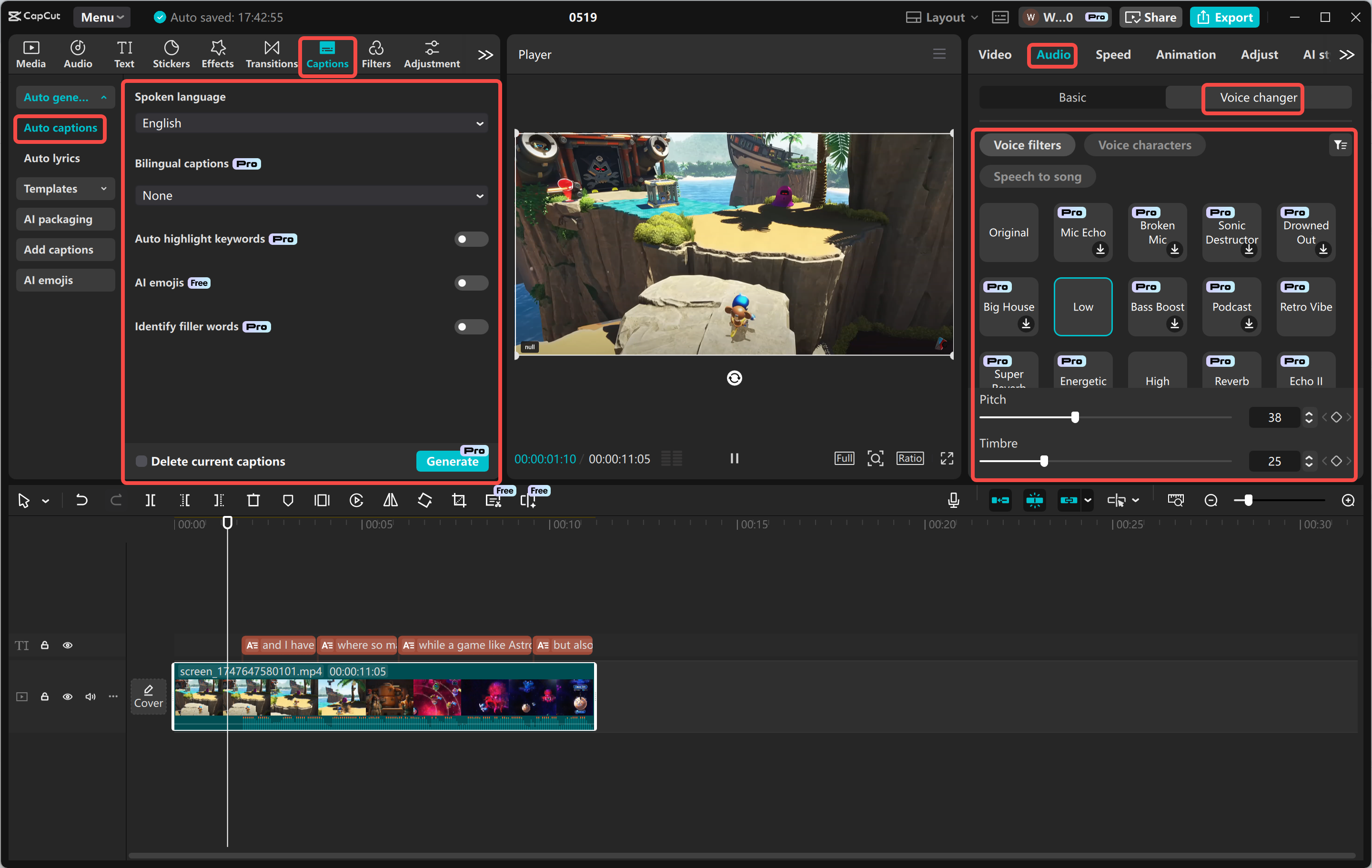Switch to the Voice characters tab
Screen dimensions: 1372x868
1144,145
